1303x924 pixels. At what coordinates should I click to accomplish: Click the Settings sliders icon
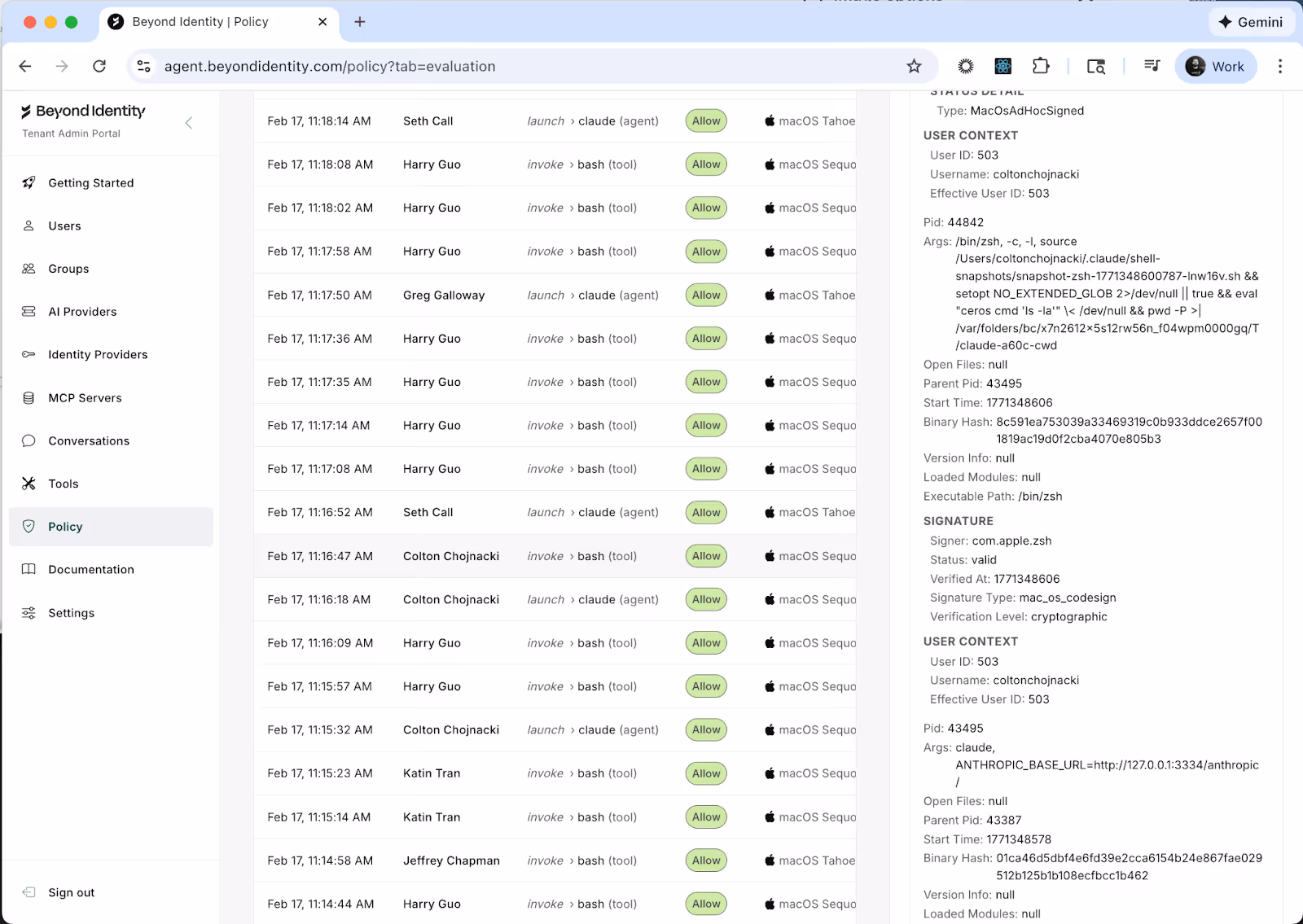(x=29, y=612)
